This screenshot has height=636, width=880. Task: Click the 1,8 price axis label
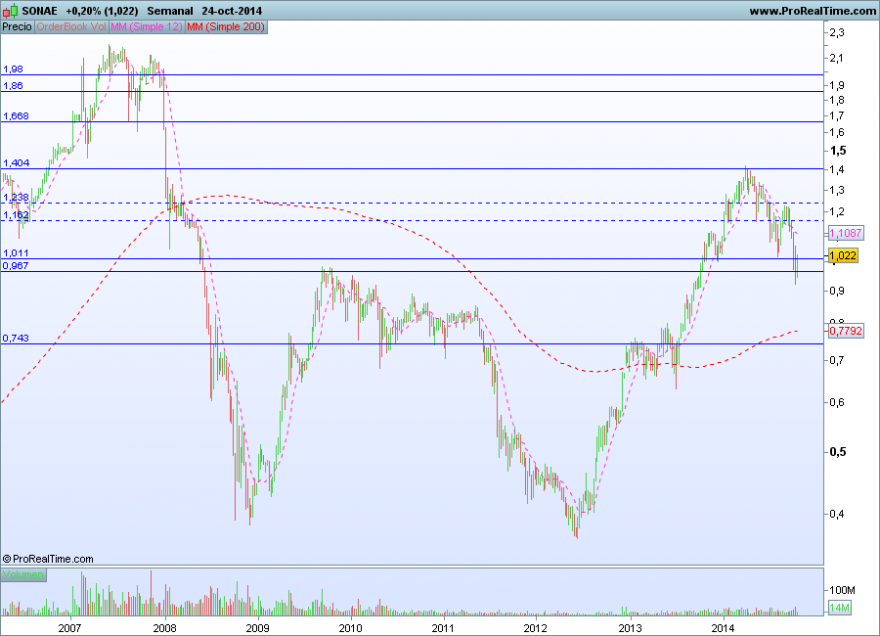[837, 100]
